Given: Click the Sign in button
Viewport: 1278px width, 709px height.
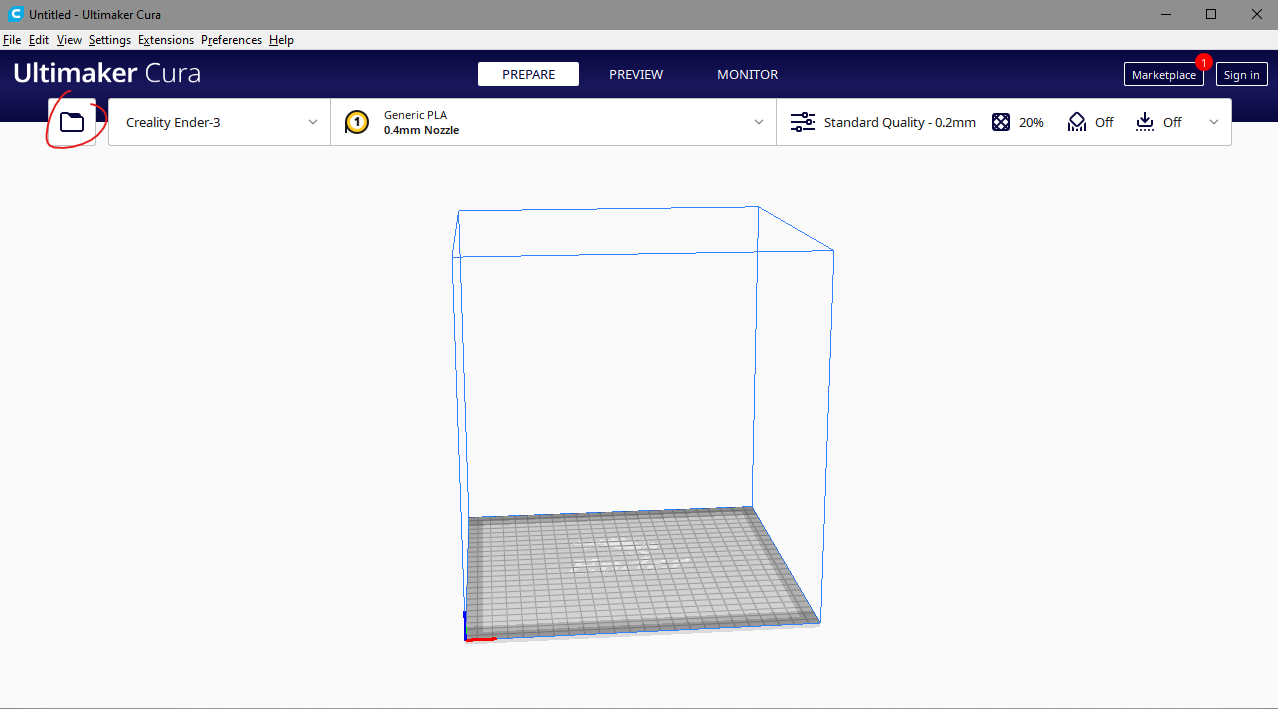Looking at the screenshot, I should click(x=1242, y=75).
